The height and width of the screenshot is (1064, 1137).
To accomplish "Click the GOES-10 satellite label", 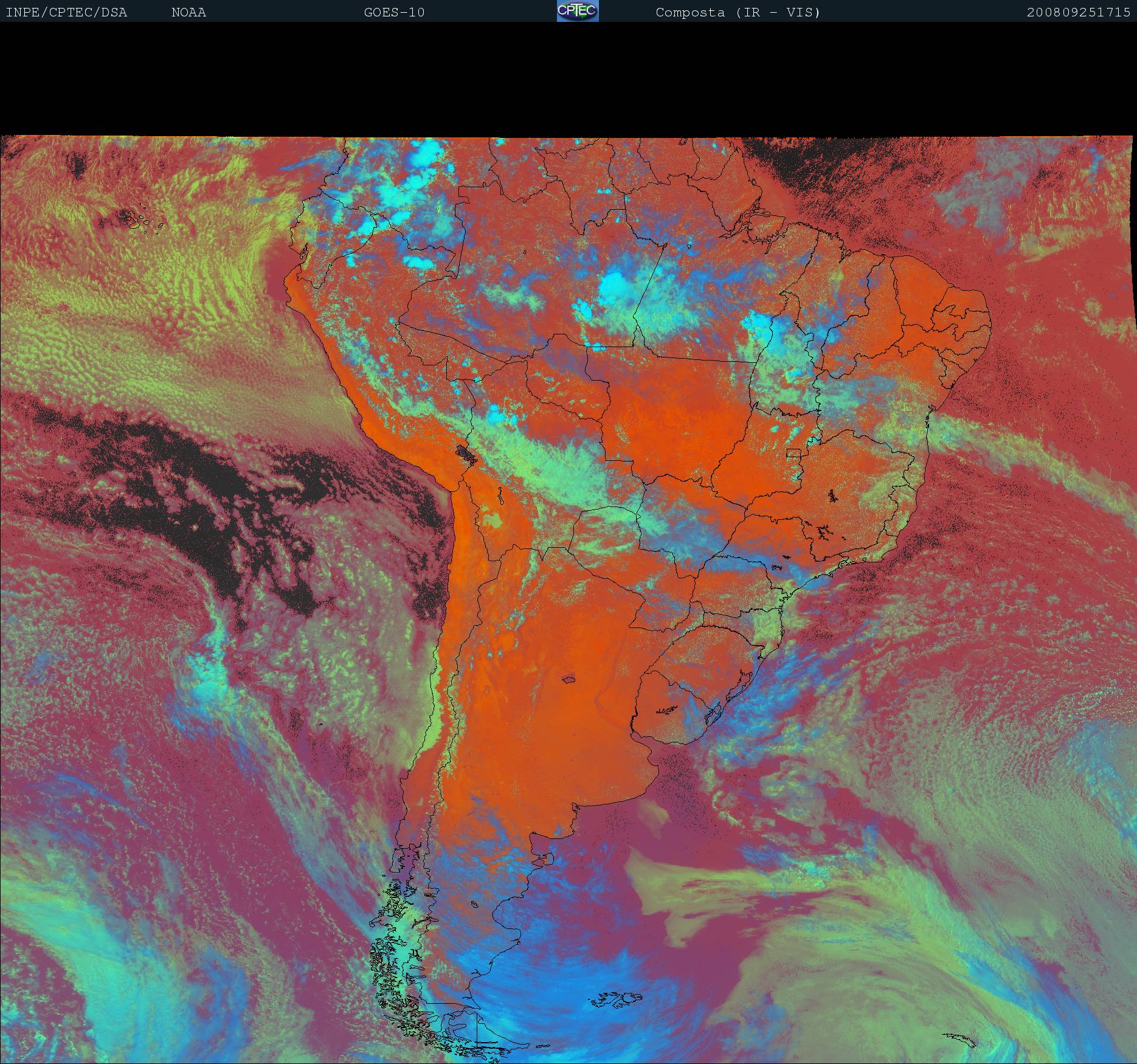I will (x=394, y=12).
